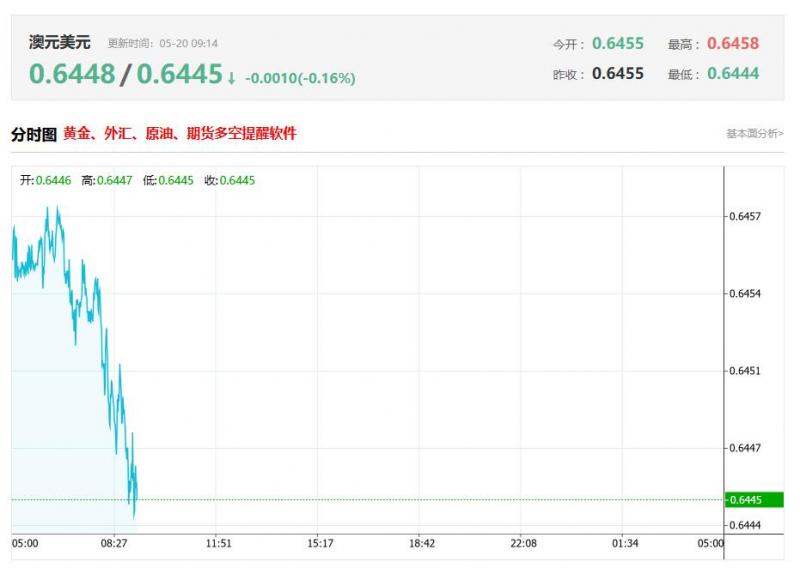Click the 0.6451 y-axis label
Screen dimensions: 800x574
[745, 371]
